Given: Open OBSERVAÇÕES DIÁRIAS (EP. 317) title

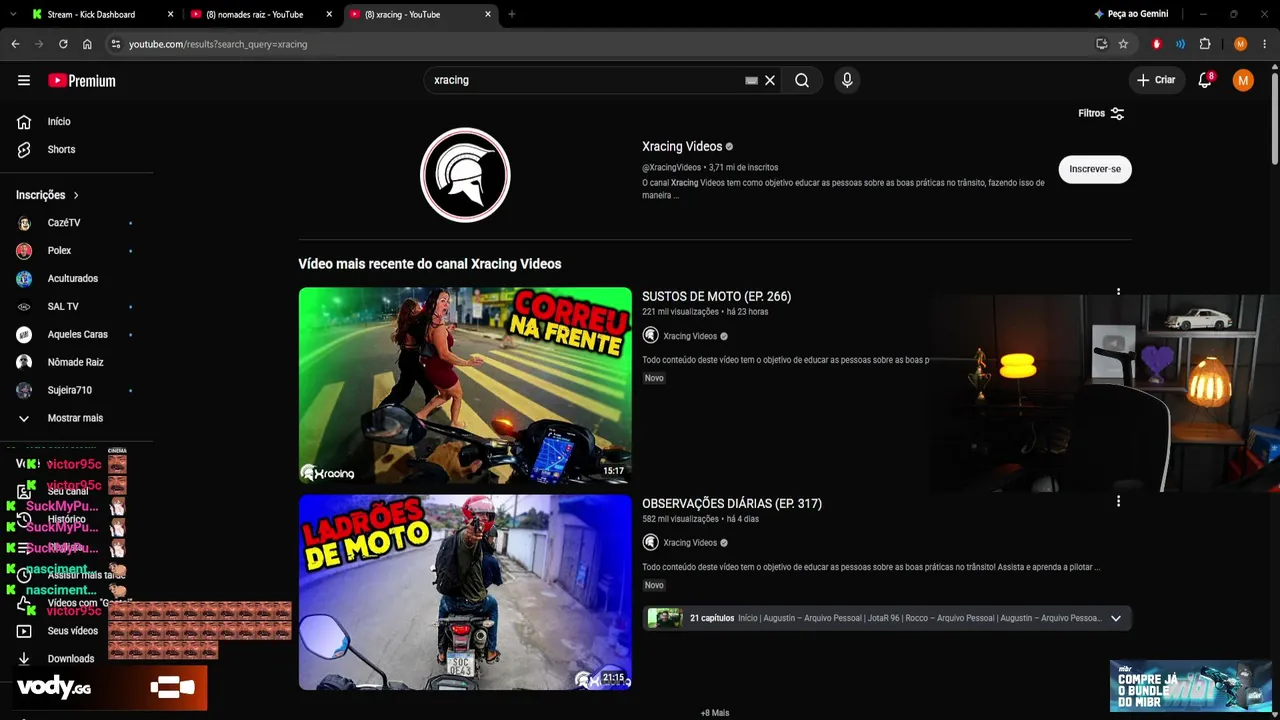Looking at the screenshot, I should (x=732, y=504).
